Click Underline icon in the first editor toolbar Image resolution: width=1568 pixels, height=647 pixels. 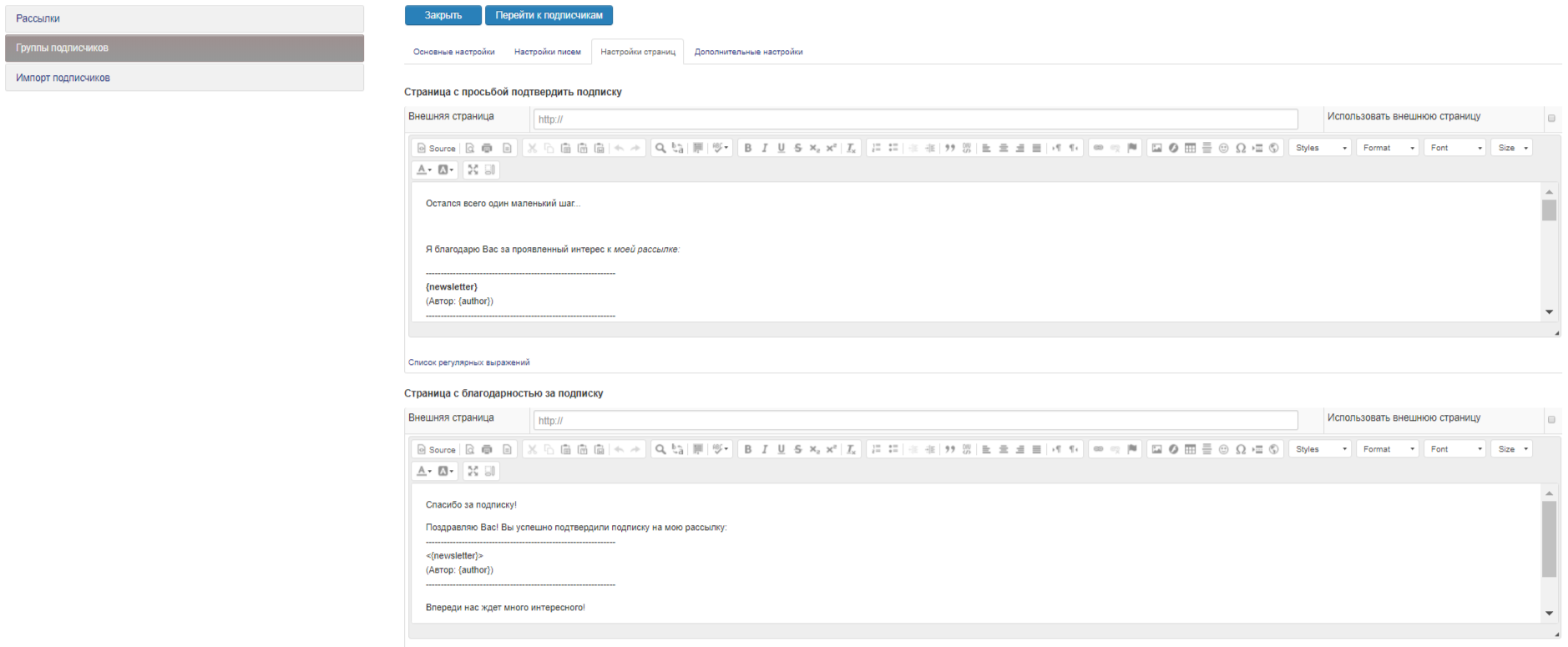(781, 148)
